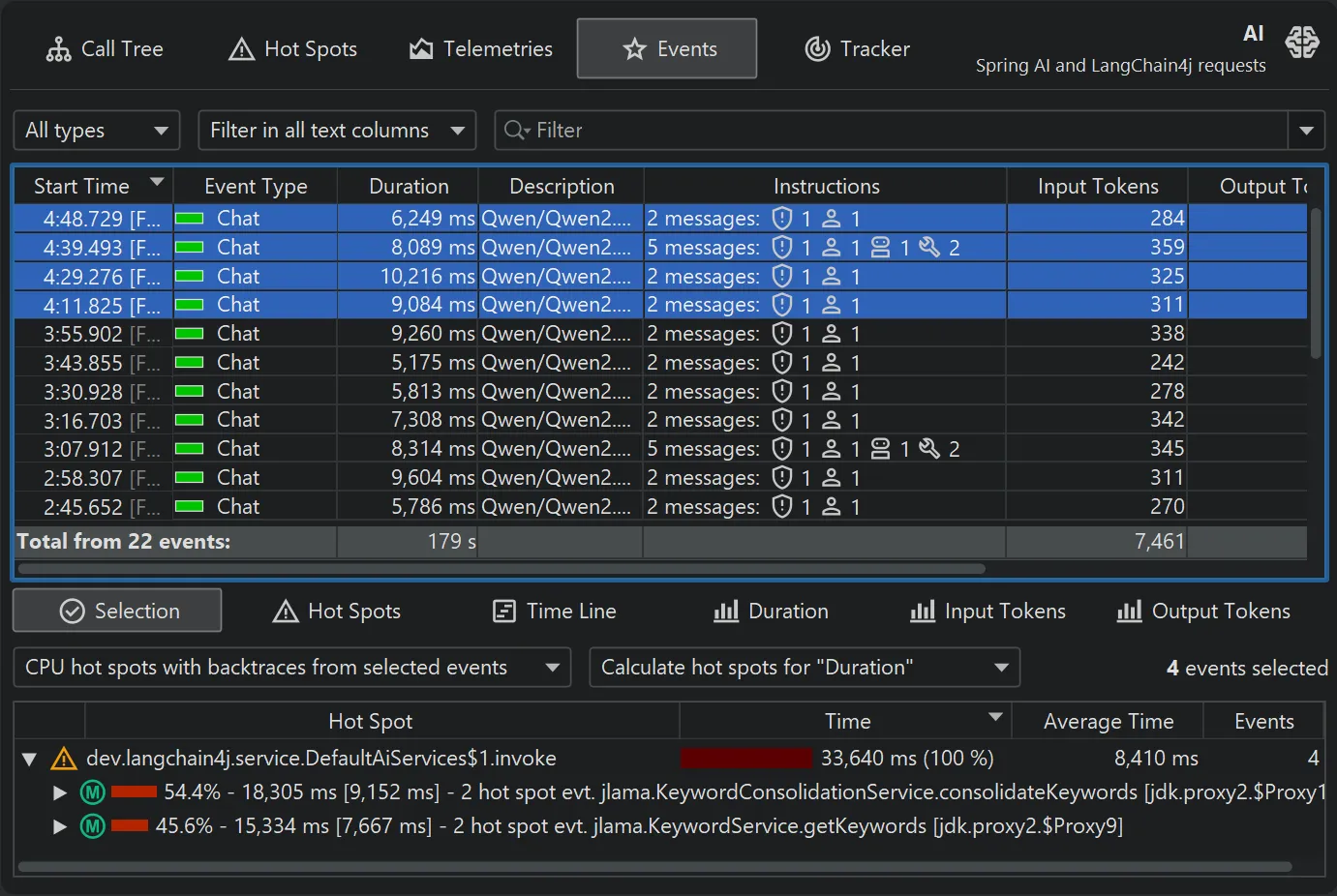Sort by Duration column header in events table

coord(409,186)
